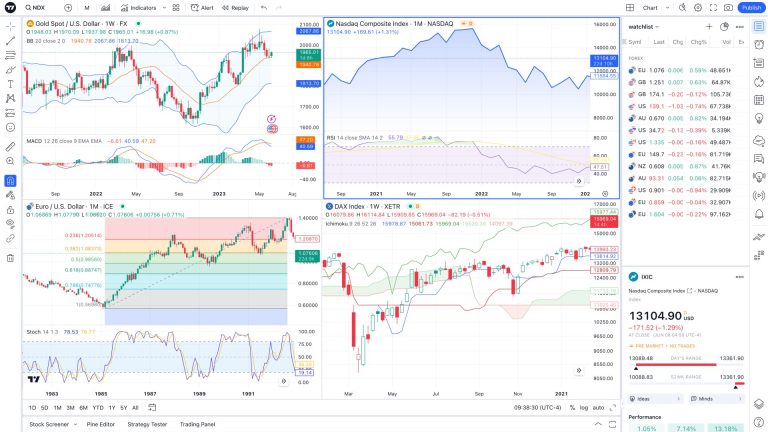Open the emoji and icons tool

coord(10,127)
